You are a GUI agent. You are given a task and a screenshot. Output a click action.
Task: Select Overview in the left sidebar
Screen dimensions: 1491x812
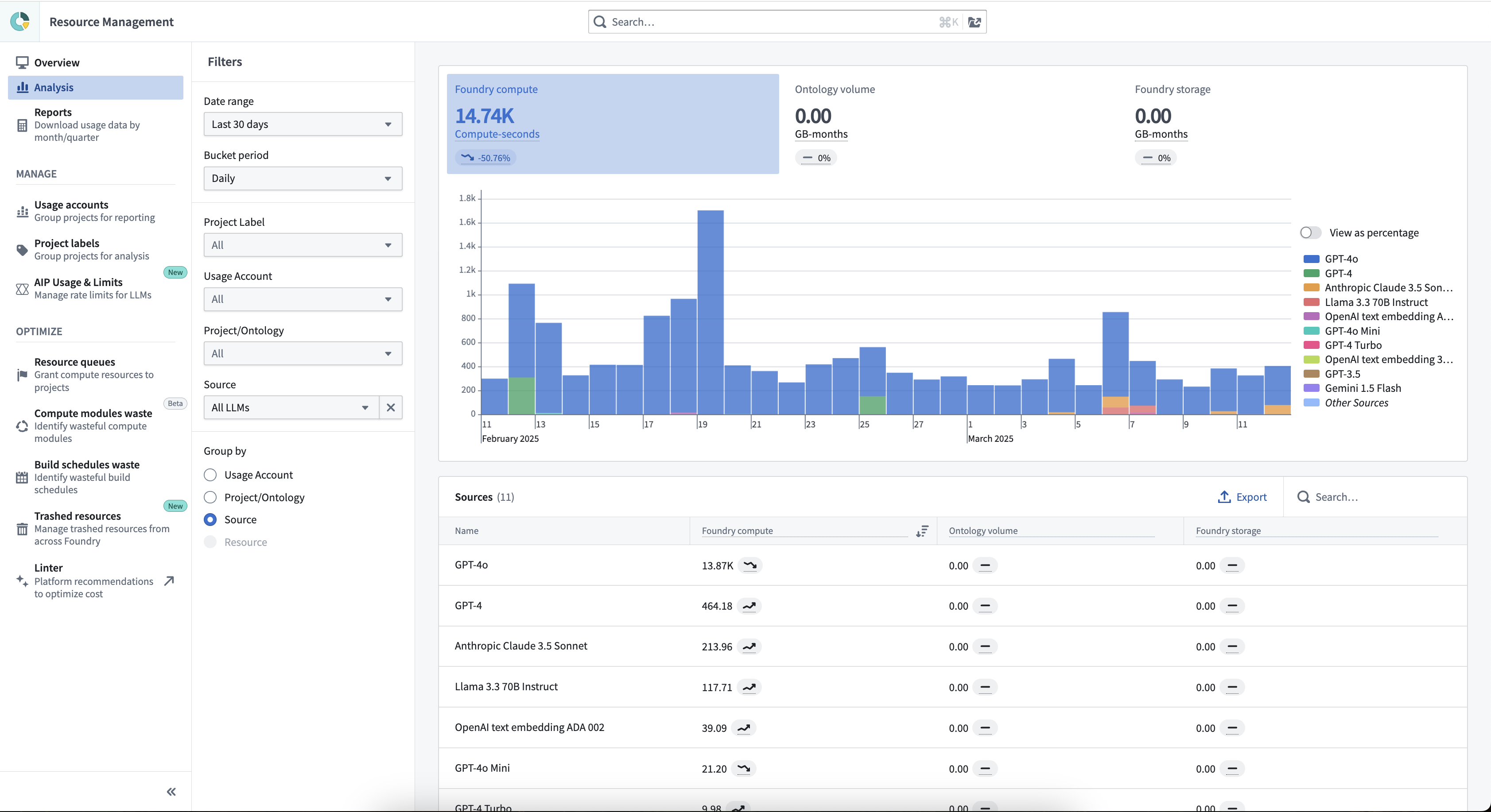56,62
